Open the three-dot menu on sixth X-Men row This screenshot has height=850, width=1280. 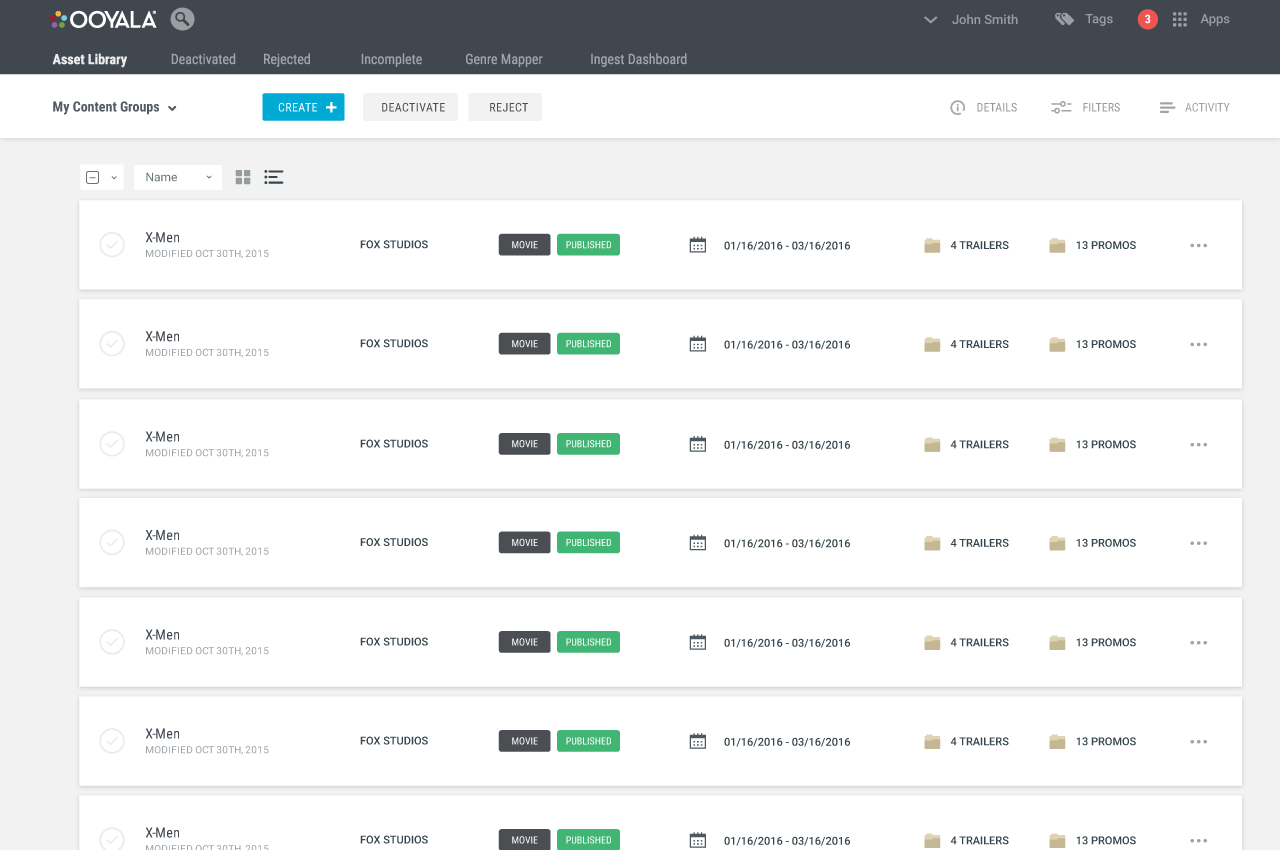coord(1199,741)
